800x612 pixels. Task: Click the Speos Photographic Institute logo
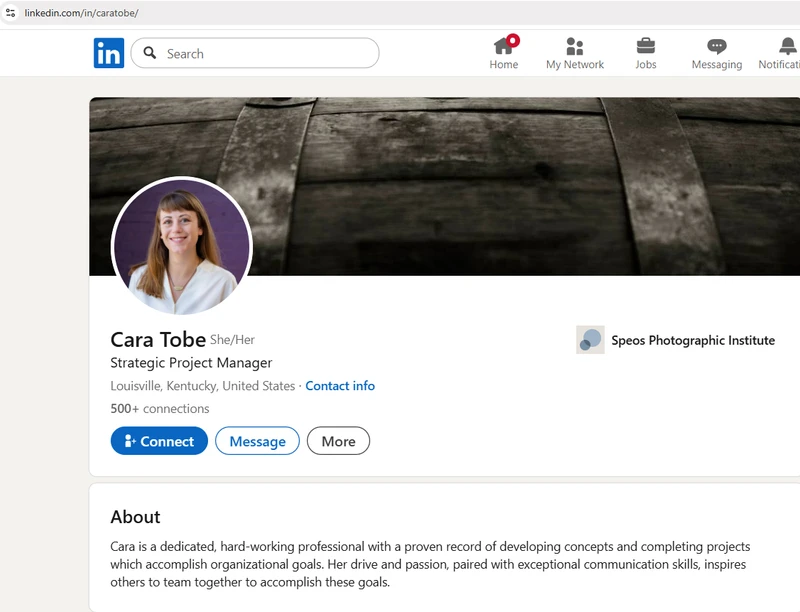click(x=590, y=340)
